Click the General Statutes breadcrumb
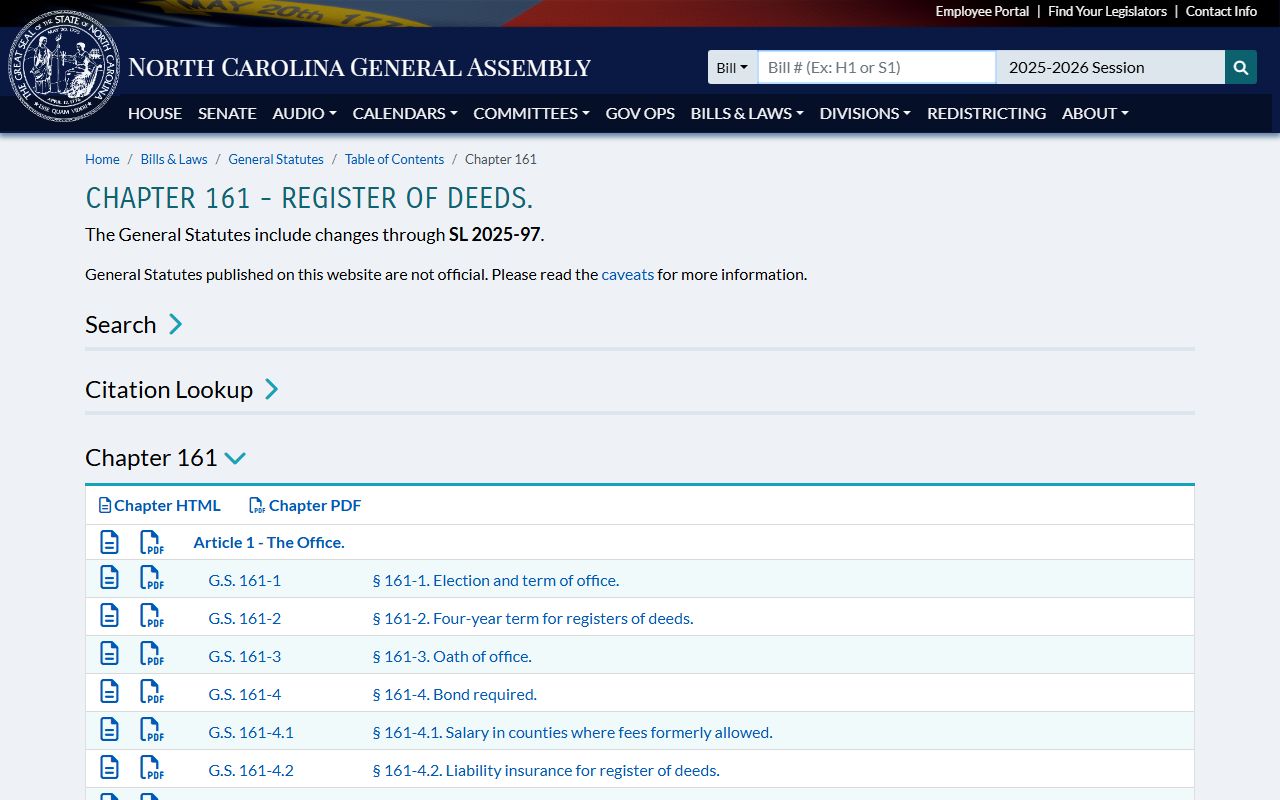Viewport: 1280px width, 800px height. (276, 159)
